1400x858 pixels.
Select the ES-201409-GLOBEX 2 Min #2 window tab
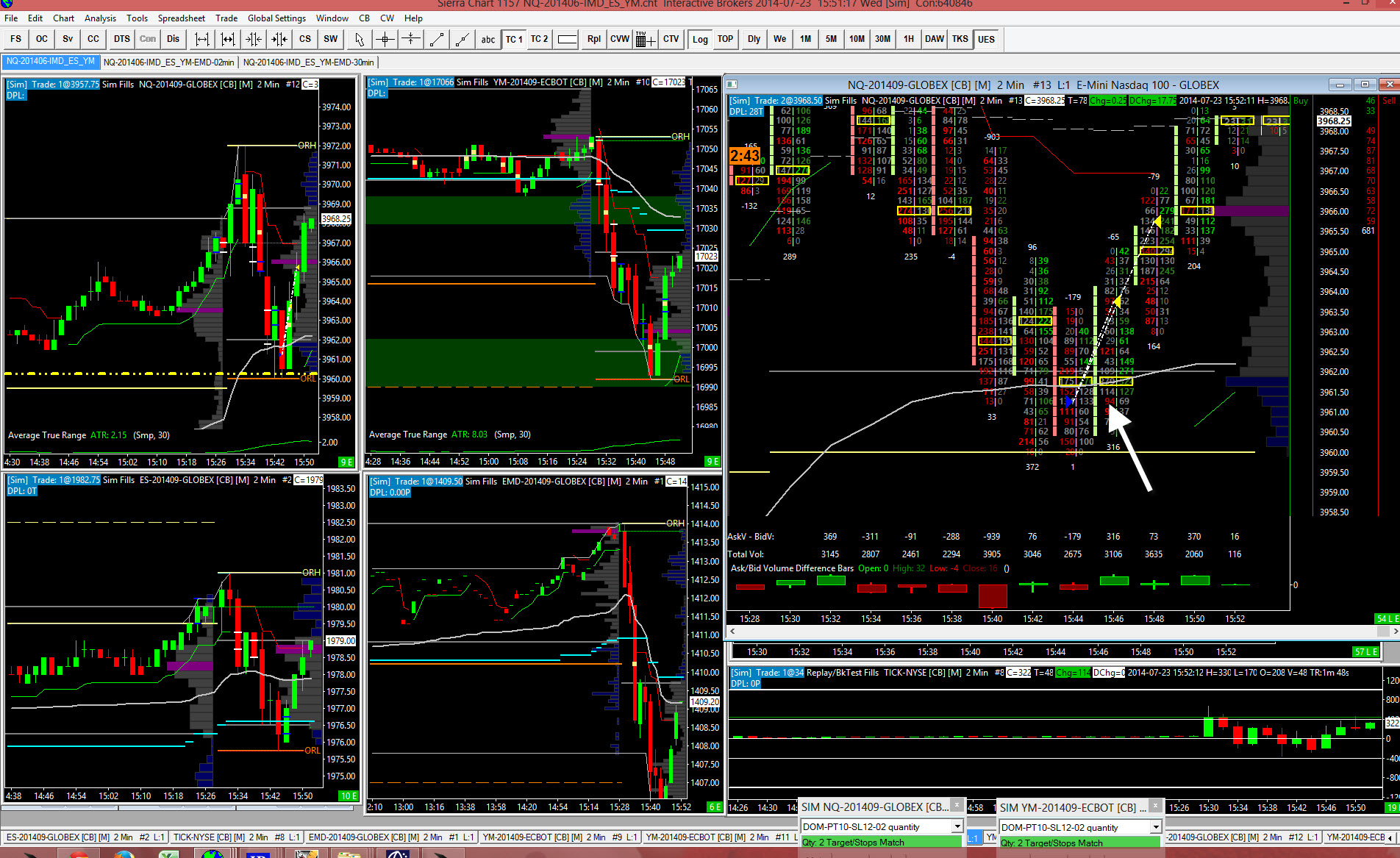(85, 837)
